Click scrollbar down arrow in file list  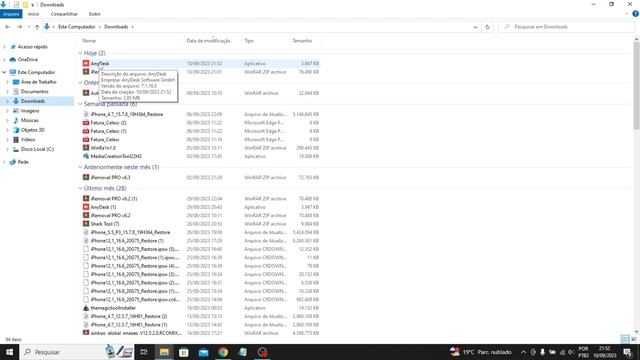point(636,332)
